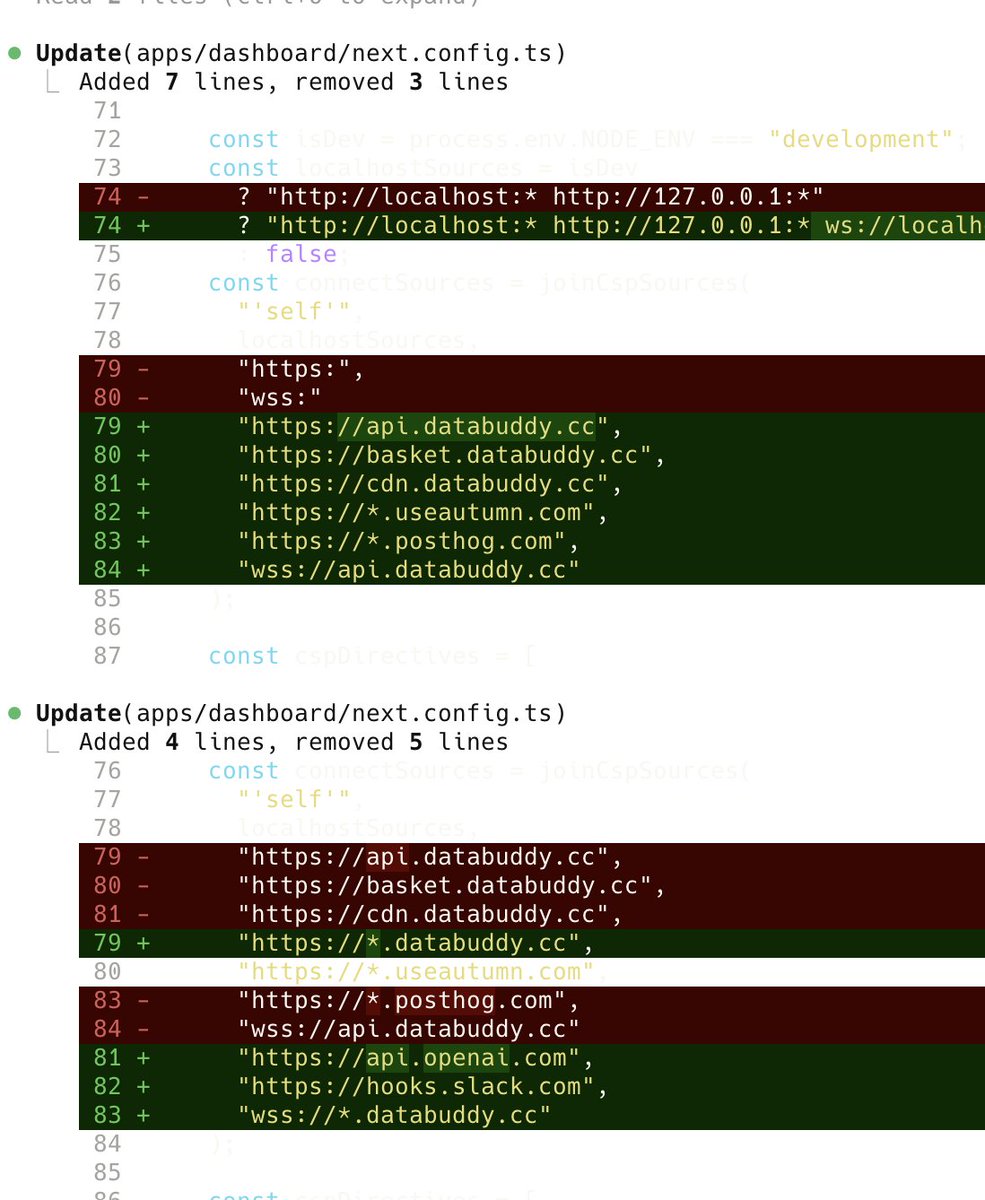The image size is (985, 1200).
Task: Select added line 74 containing ws://localh
Action: [532, 226]
